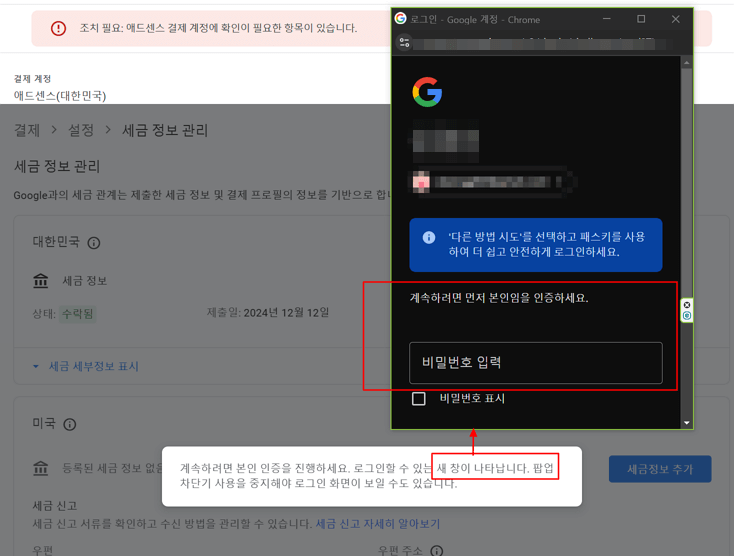
Task: Click the 세금 정보 관리 breadcrumb
Action: click(x=165, y=130)
